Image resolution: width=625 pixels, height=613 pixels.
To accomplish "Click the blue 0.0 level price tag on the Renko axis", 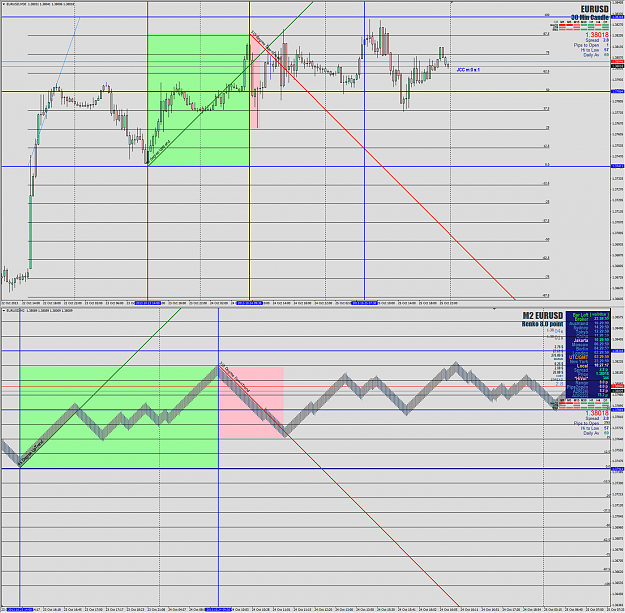I will [617, 468].
